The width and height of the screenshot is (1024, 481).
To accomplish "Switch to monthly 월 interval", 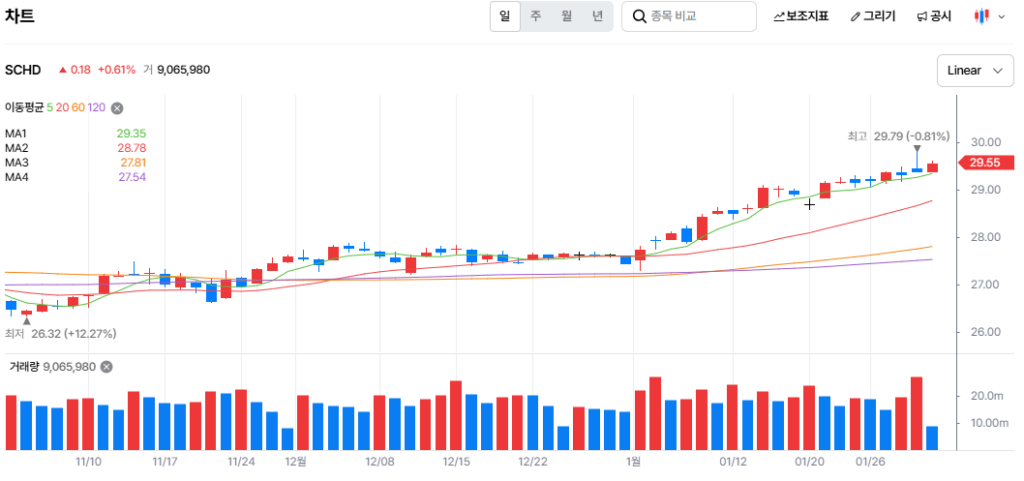I will click(x=566, y=16).
